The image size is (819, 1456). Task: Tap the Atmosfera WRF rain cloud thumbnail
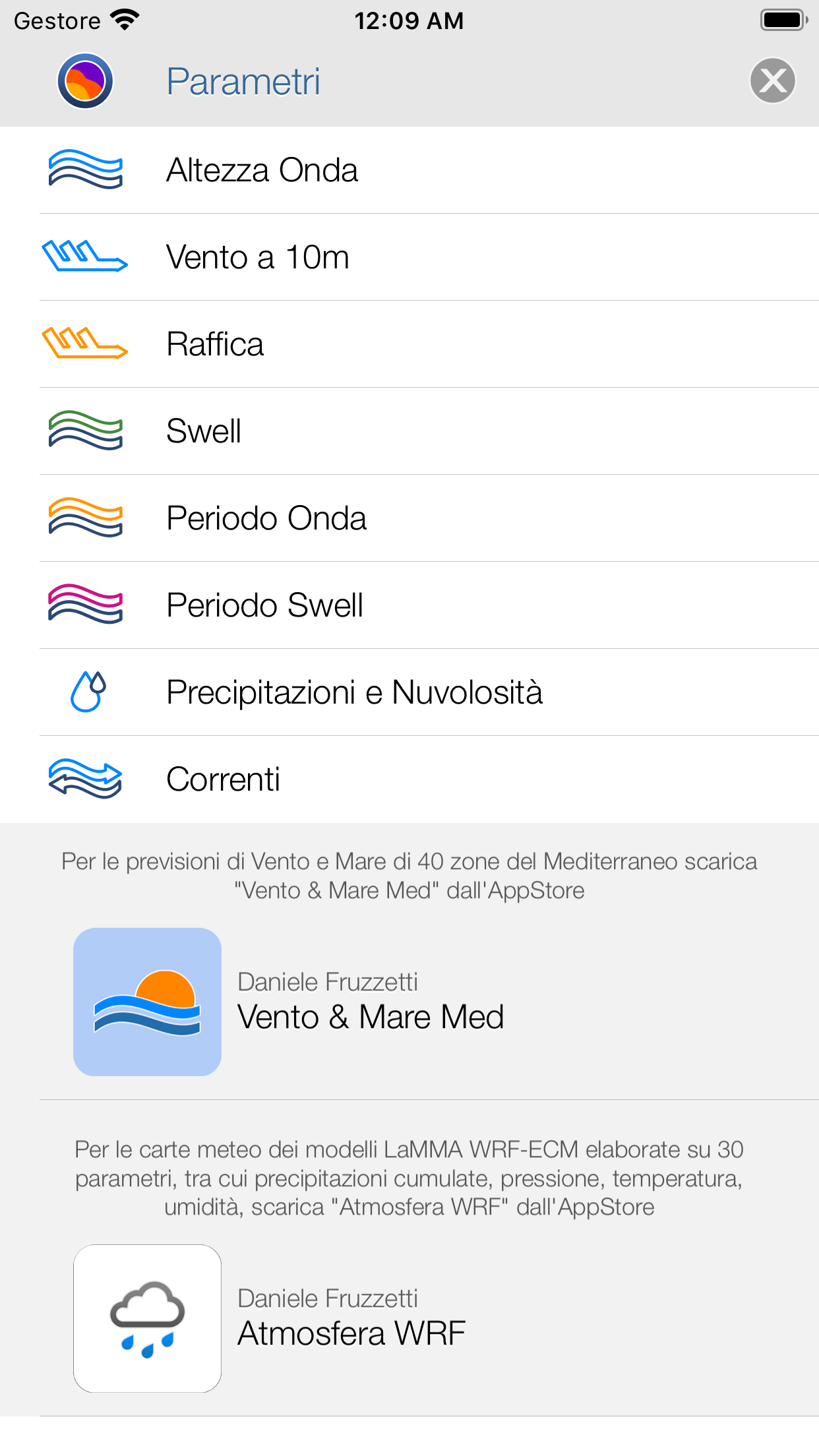tap(147, 1318)
